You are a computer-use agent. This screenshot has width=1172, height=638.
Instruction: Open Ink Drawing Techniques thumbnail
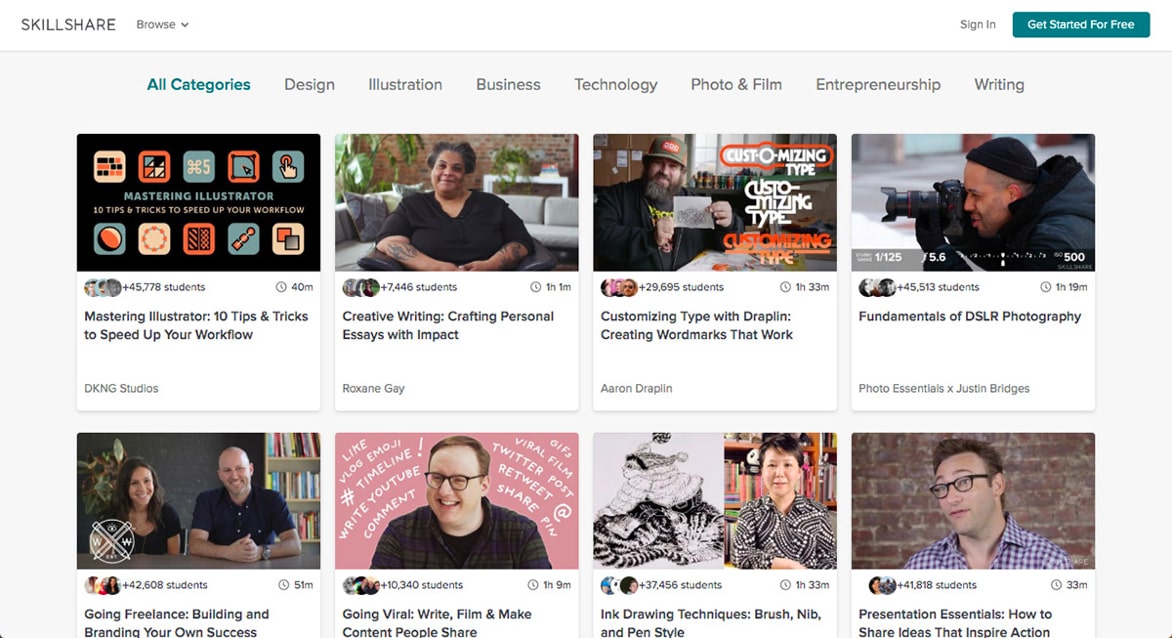tap(715, 501)
